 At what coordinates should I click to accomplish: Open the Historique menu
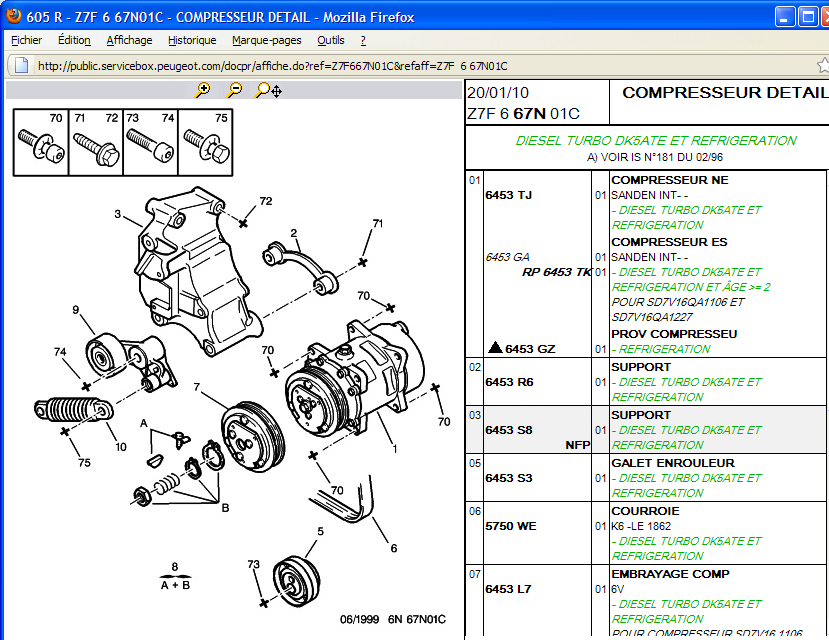192,40
